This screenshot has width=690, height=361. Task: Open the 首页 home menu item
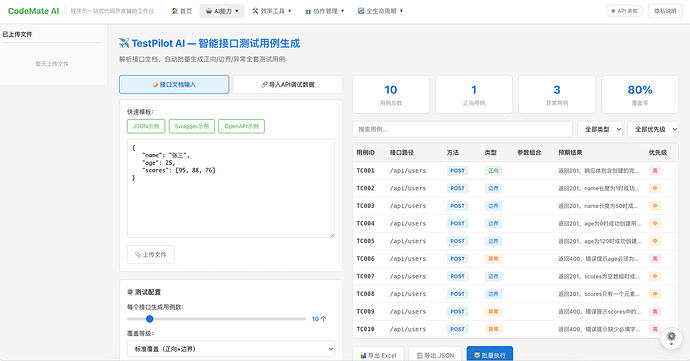[182, 11]
